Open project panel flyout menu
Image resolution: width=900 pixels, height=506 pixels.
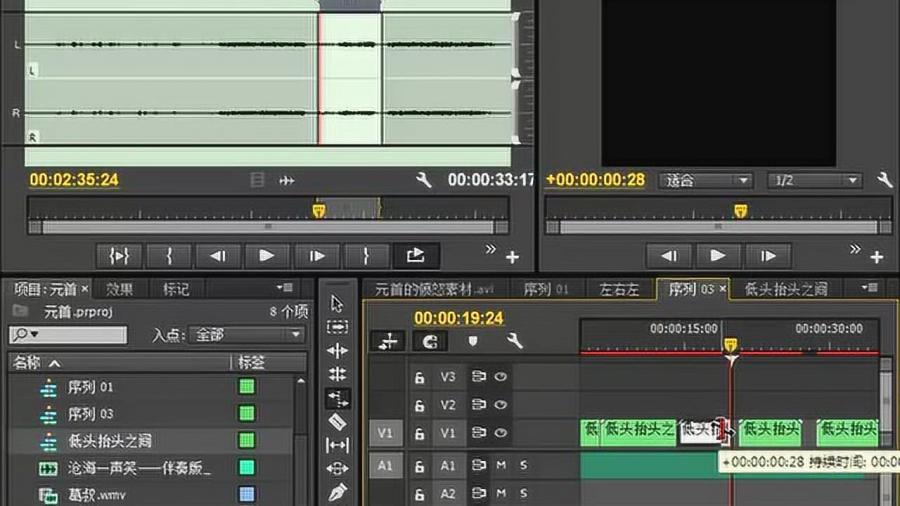pos(285,287)
